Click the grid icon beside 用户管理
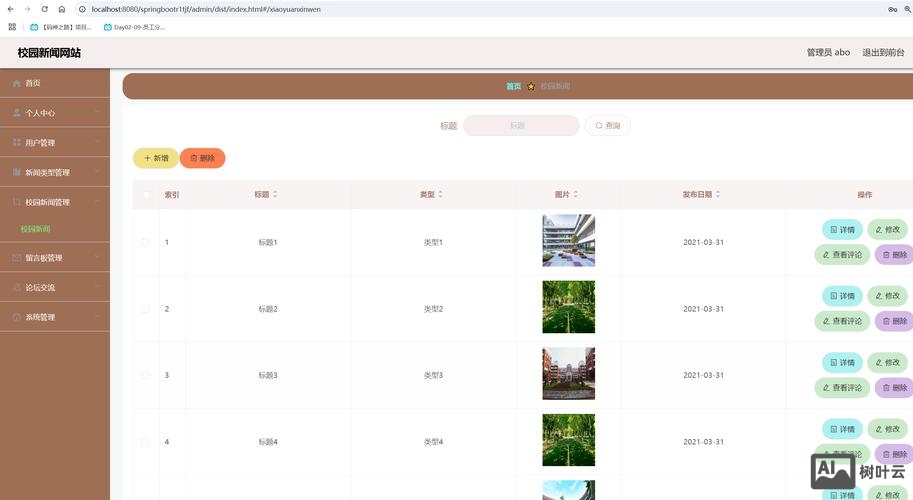The image size is (913, 500). (16, 143)
